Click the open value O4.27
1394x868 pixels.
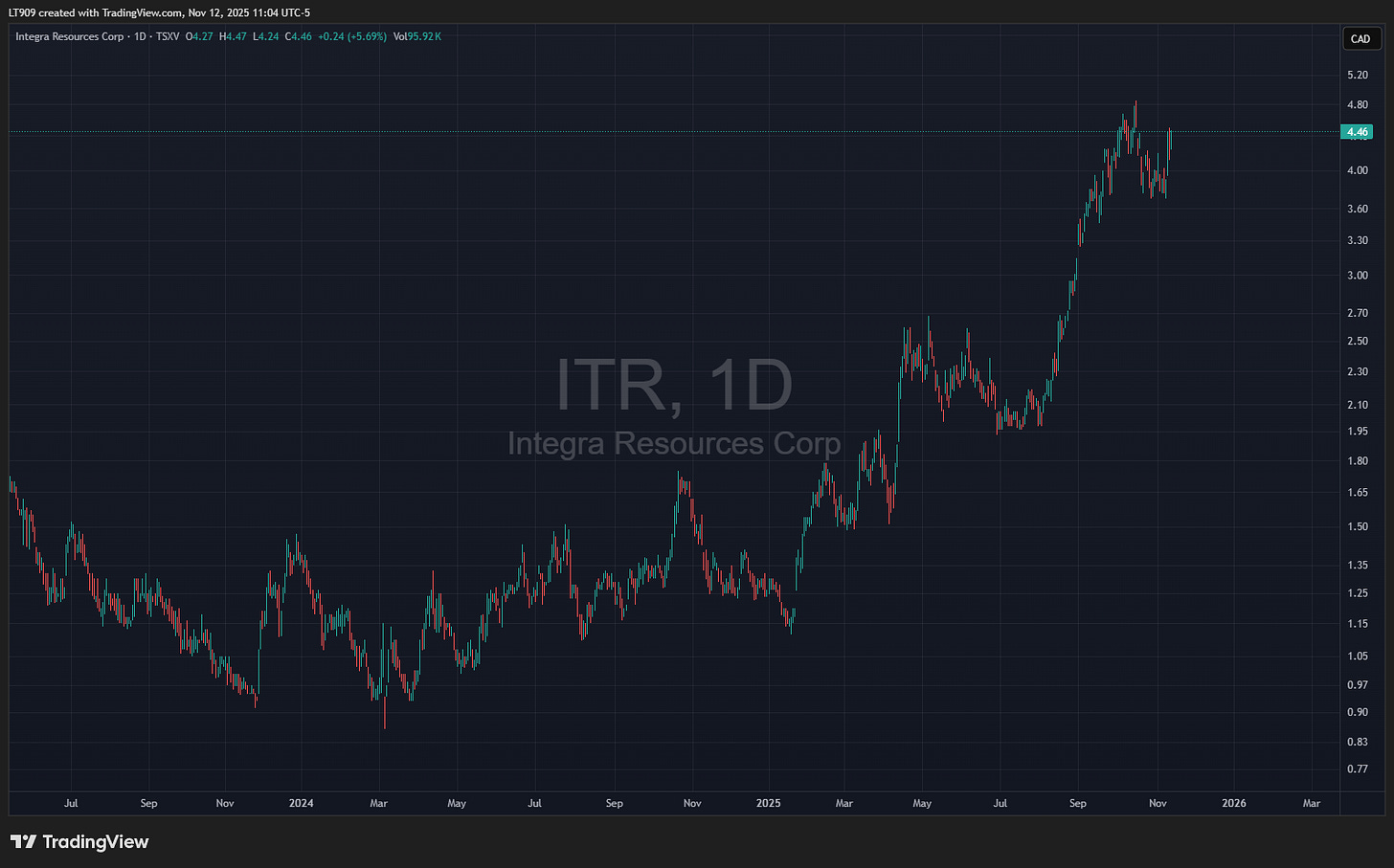(198, 36)
